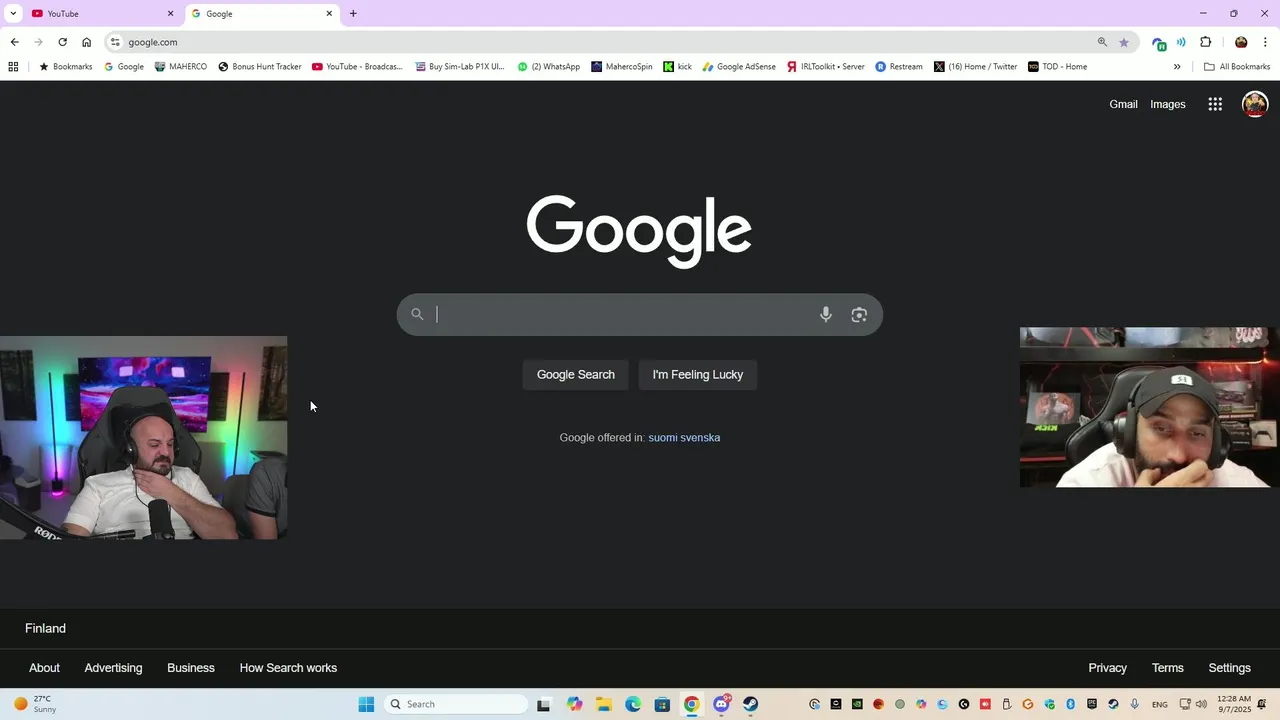Bookmark this page with the star
This screenshot has width=1280, height=720.
tap(1124, 42)
